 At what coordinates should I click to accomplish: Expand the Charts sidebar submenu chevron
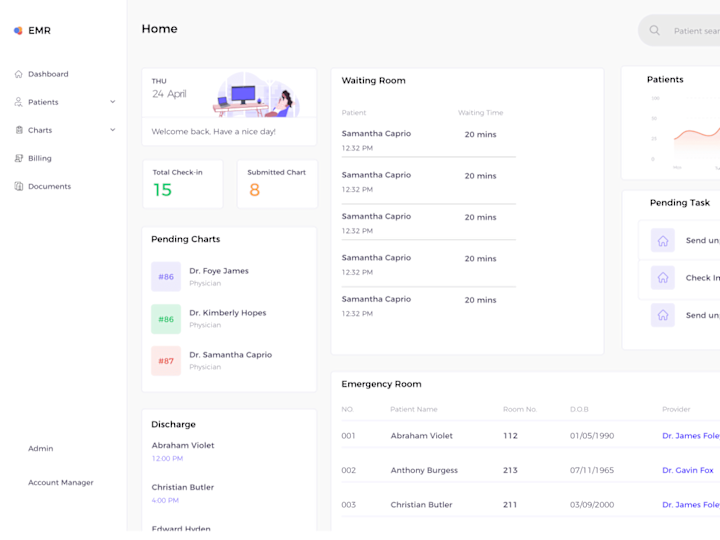(112, 130)
